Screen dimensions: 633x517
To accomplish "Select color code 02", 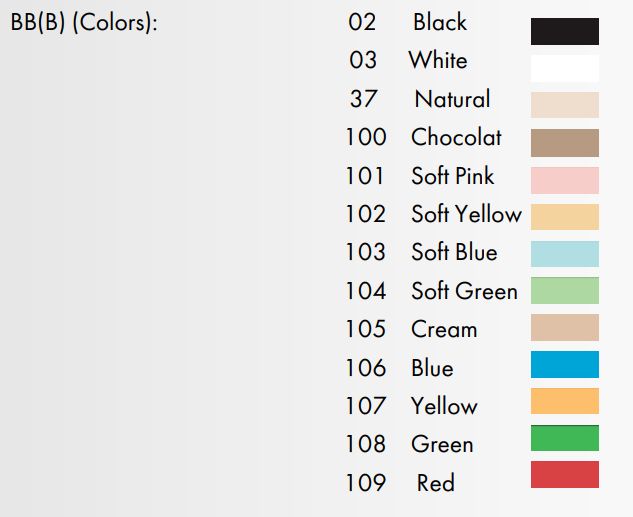I will pos(363,22).
